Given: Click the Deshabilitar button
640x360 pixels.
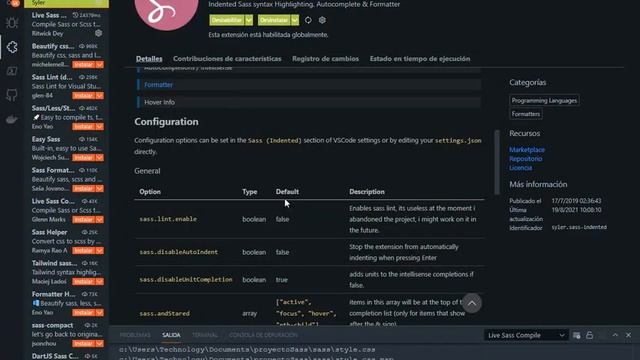Looking at the screenshot, I should tap(227, 20).
